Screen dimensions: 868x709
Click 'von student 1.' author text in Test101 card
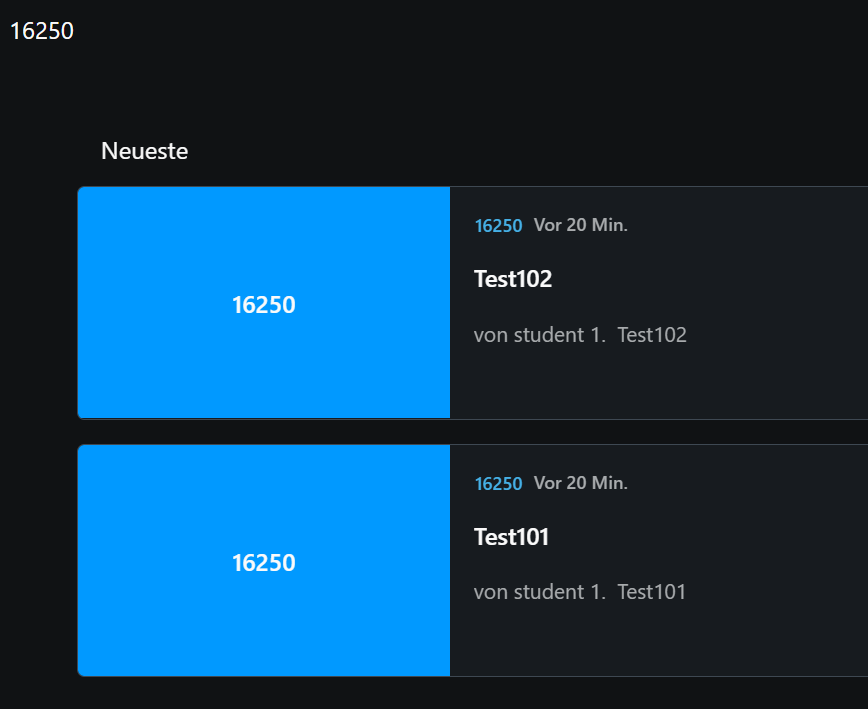pyautogui.click(x=540, y=592)
